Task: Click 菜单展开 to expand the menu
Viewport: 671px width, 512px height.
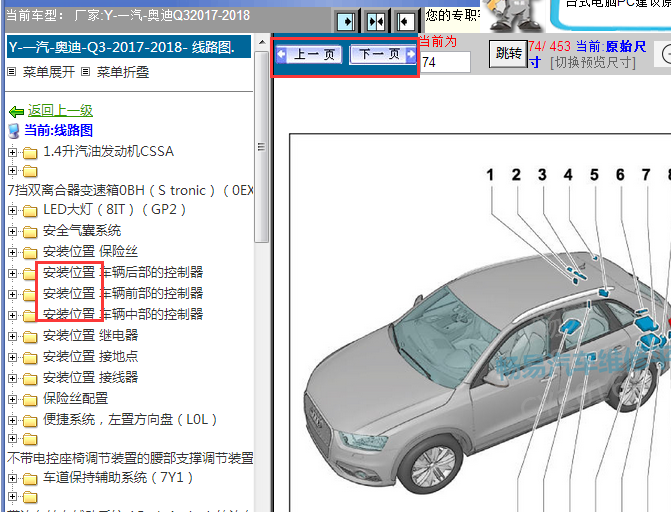Action: pyautogui.click(x=48, y=72)
